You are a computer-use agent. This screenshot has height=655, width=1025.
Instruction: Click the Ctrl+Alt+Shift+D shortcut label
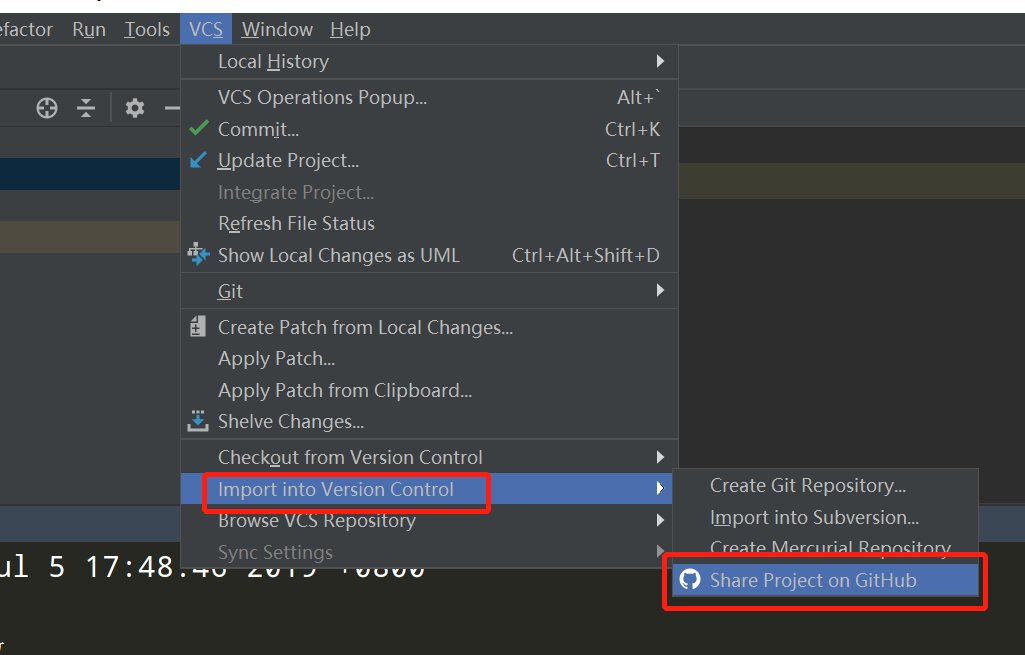pos(585,255)
